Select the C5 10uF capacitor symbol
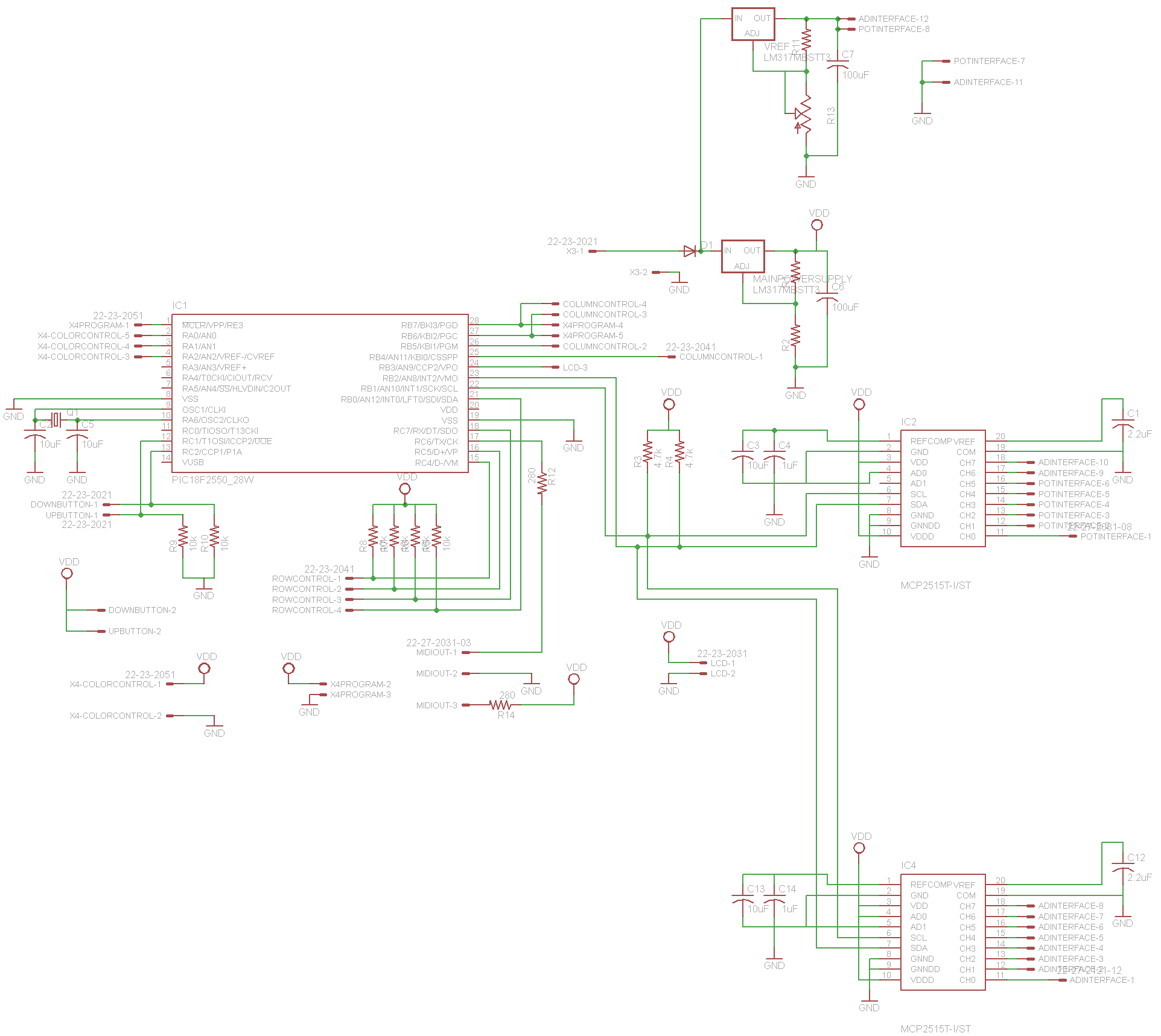The width and height of the screenshot is (1161, 1036). click(77, 433)
